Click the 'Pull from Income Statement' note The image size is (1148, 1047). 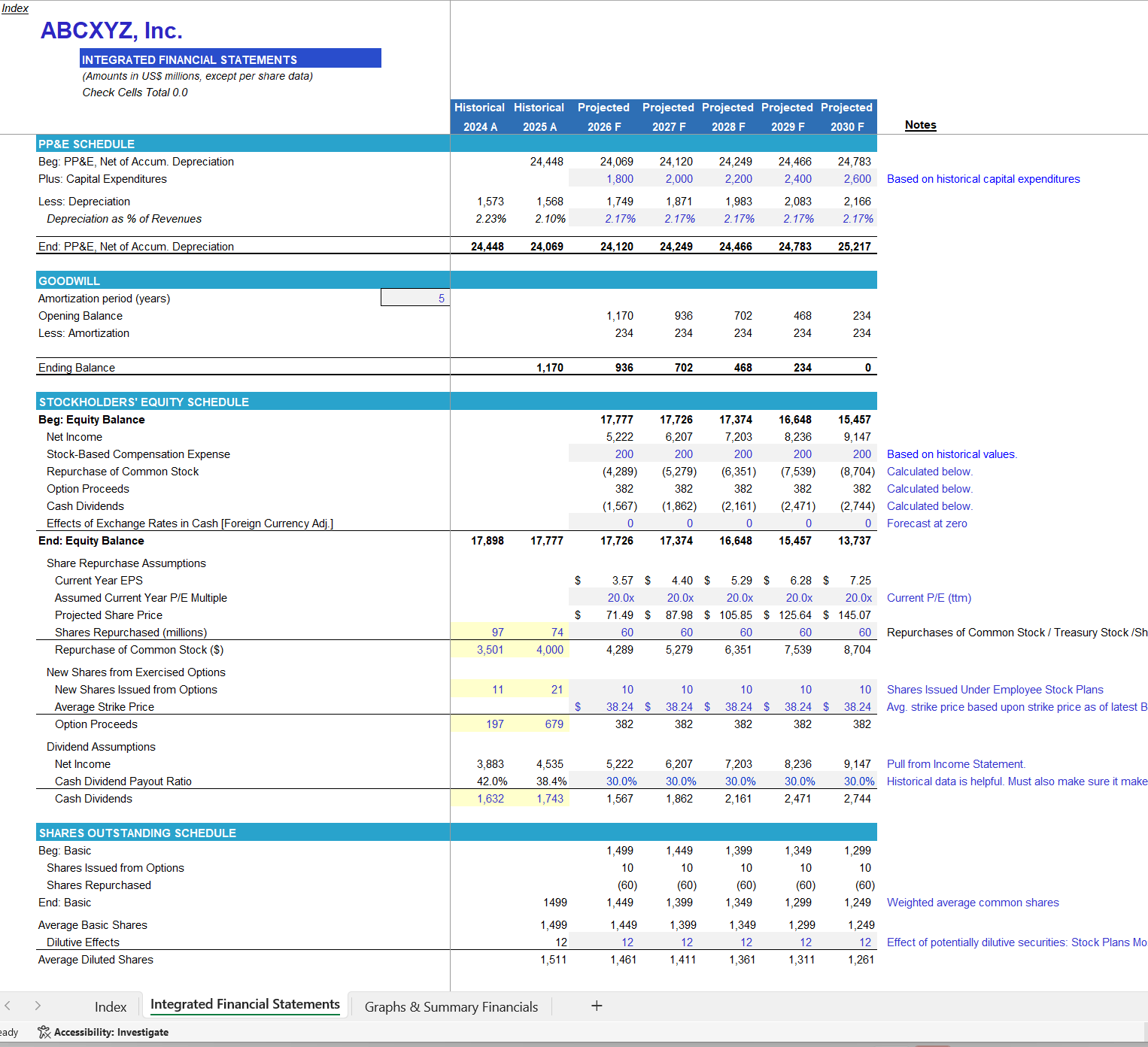tap(955, 763)
